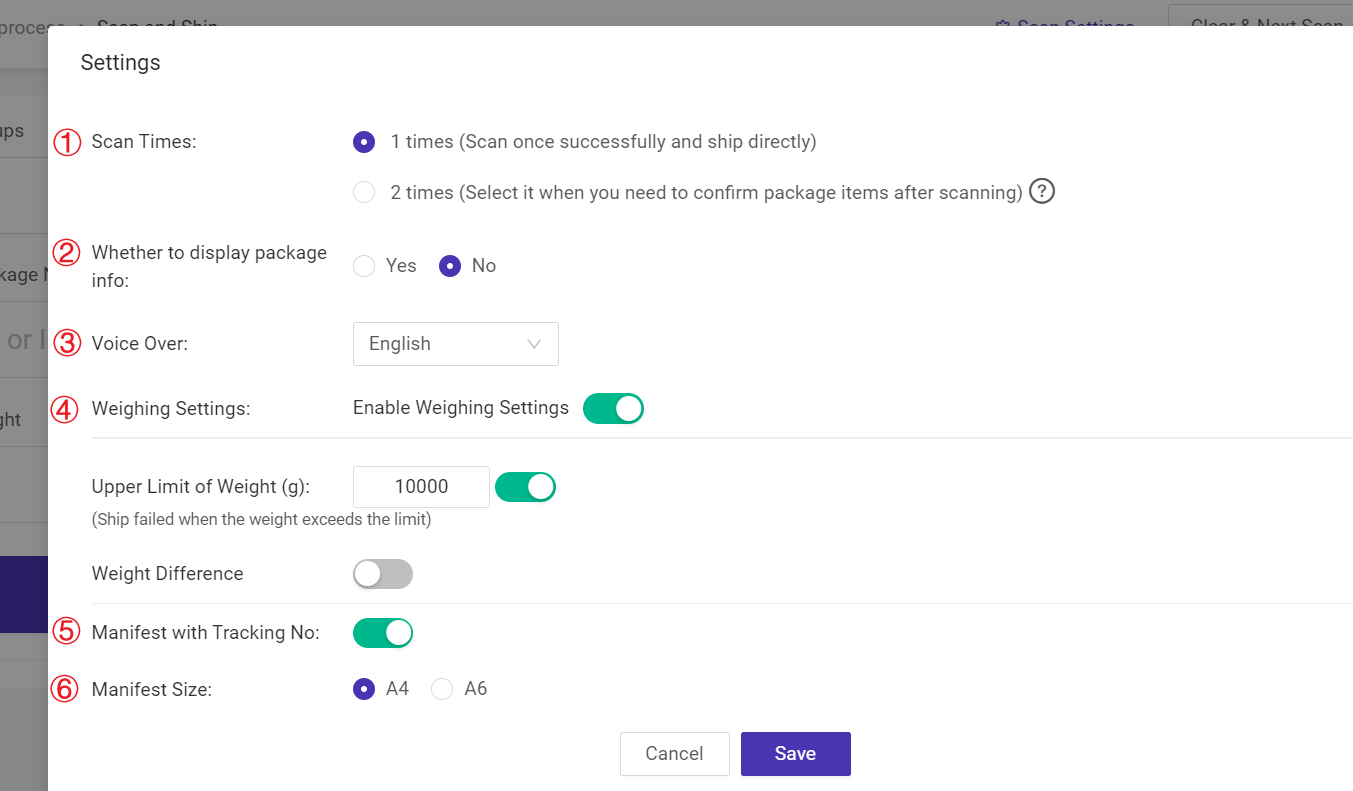The width and height of the screenshot is (1353, 791).
Task: Open the Voice Over language dropdown
Action: (x=455, y=344)
